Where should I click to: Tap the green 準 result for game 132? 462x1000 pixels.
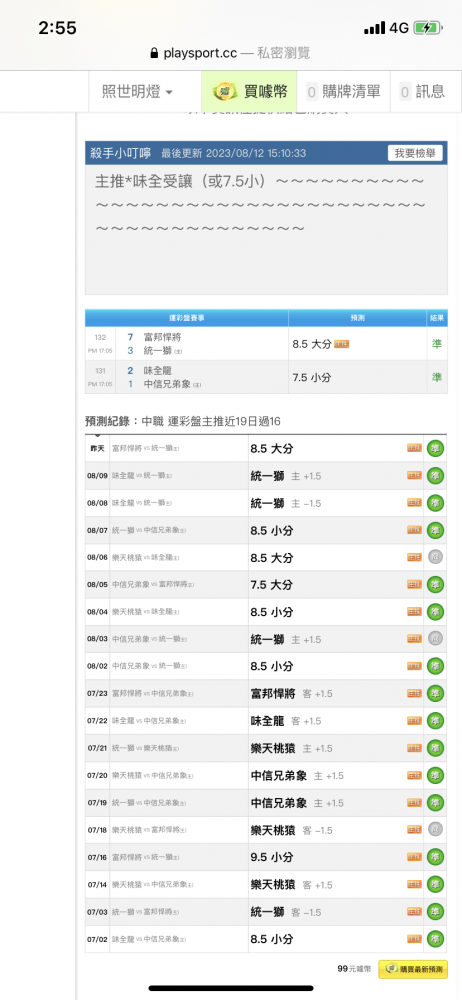point(437,344)
